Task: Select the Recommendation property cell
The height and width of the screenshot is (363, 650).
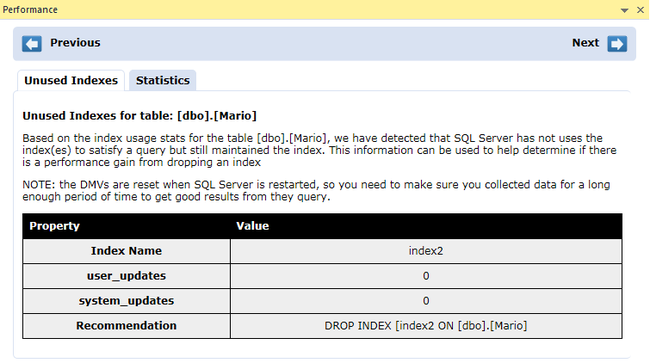Action: pyautogui.click(x=126, y=326)
